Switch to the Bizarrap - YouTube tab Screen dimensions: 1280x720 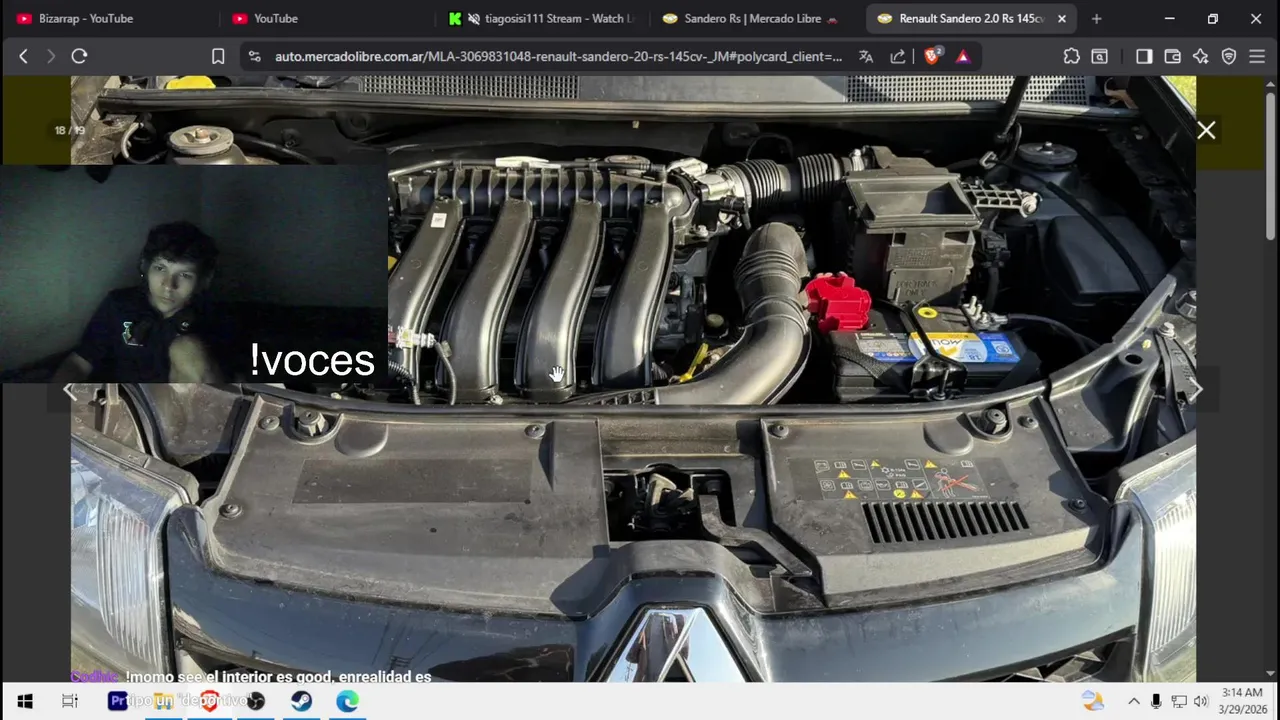click(112, 18)
